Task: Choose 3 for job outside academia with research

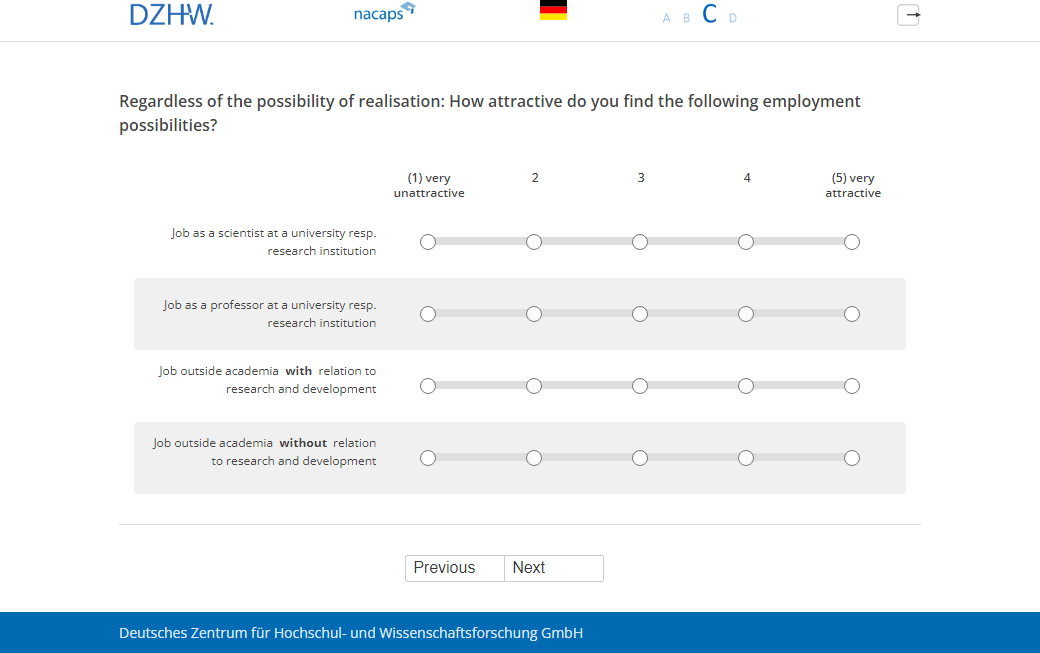Action: [640, 386]
